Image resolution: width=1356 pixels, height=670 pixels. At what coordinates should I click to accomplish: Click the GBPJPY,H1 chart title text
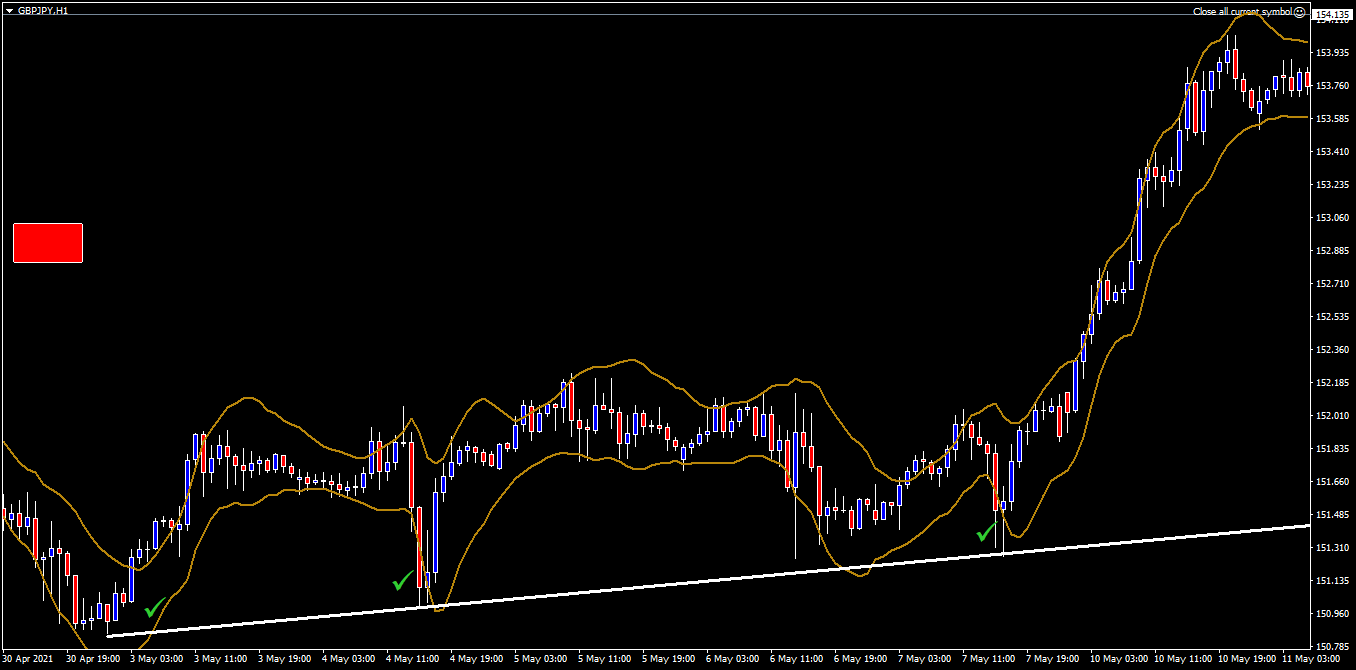coord(44,10)
